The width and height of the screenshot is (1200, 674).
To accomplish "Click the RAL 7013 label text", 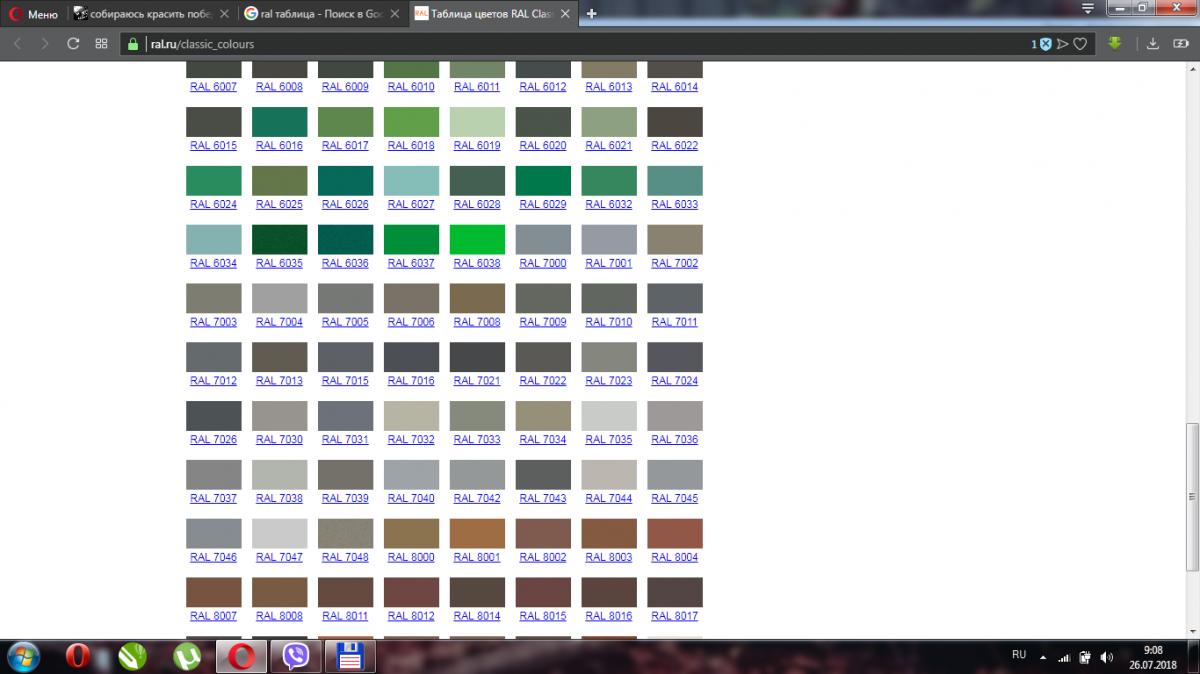I will 279,381.
